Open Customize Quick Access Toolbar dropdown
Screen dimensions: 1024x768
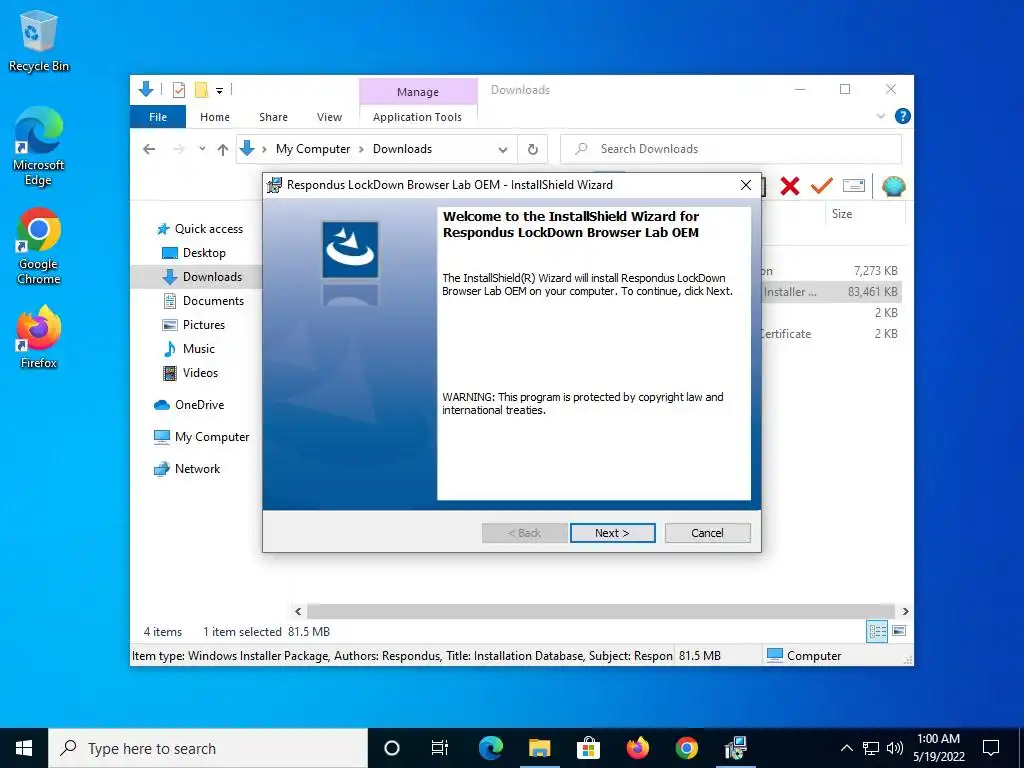[219, 91]
